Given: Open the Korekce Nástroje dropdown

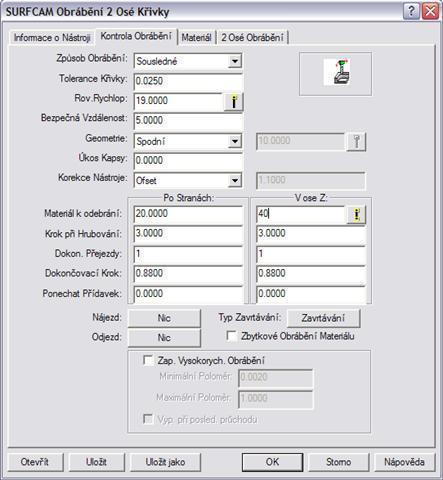Looking at the screenshot, I should click(235, 181).
